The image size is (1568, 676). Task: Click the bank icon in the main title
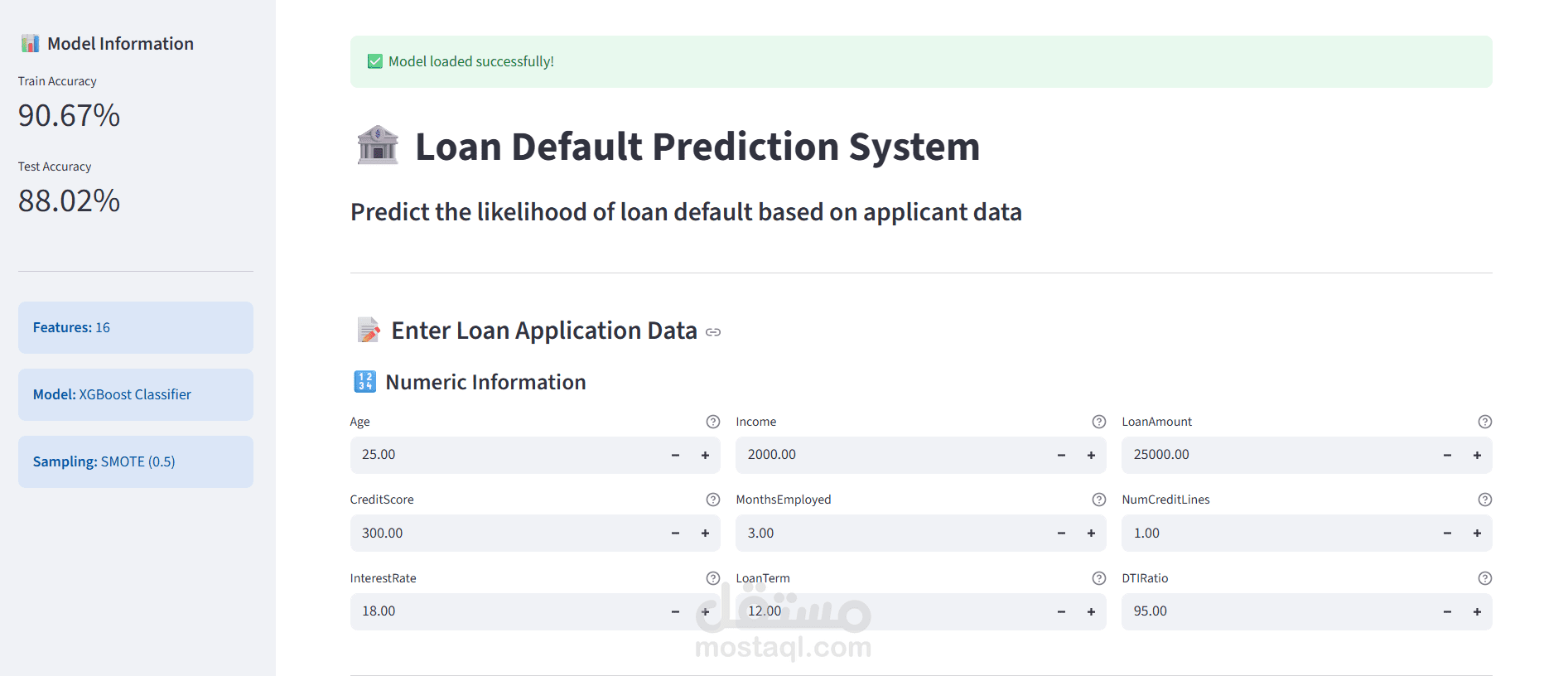(378, 146)
